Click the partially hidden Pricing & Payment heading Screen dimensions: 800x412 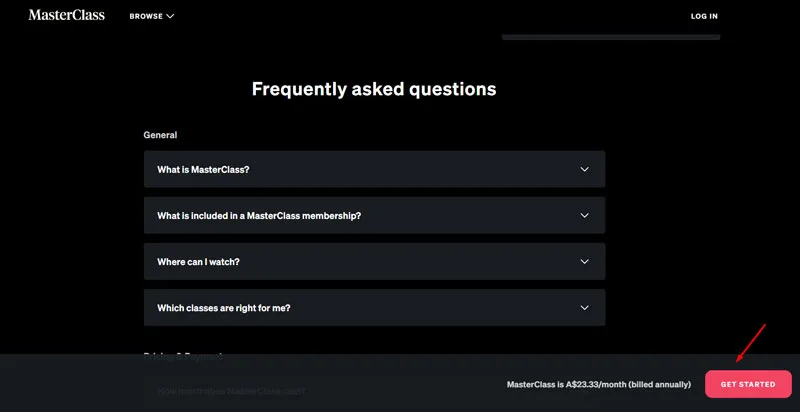pyautogui.click(x=184, y=355)
